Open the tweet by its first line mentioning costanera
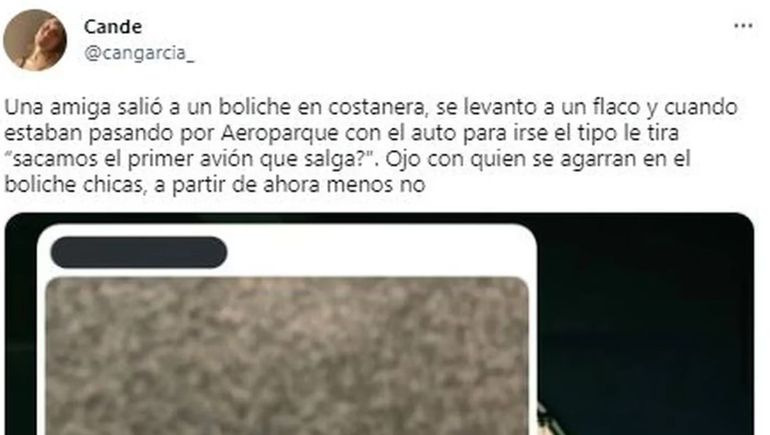This screenshot has height=435, width=770. coord(371,108)
